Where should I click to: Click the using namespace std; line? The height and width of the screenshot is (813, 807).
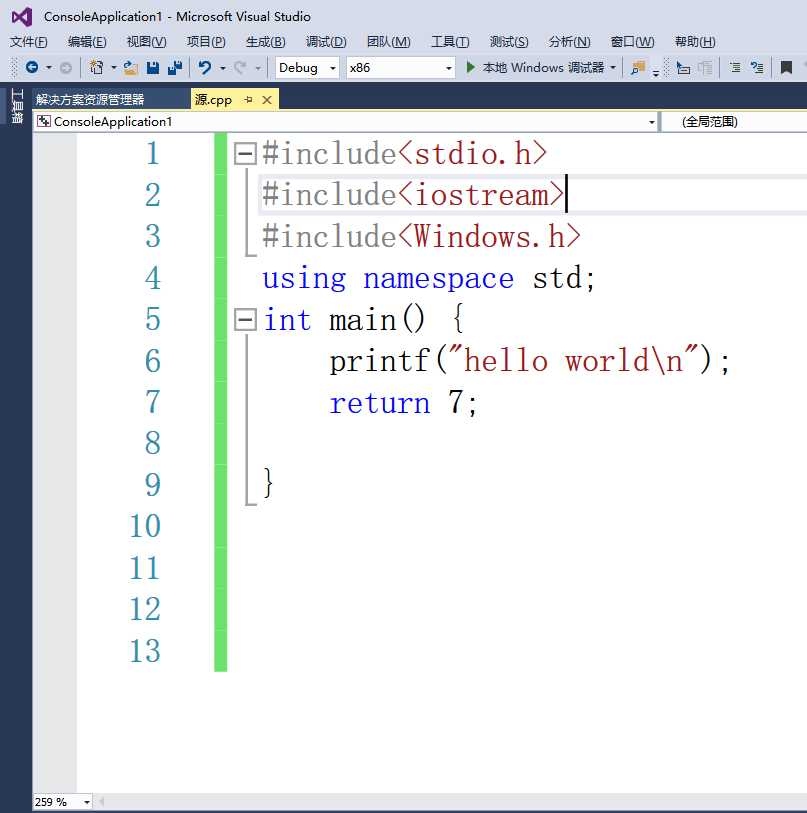point(428,279)
